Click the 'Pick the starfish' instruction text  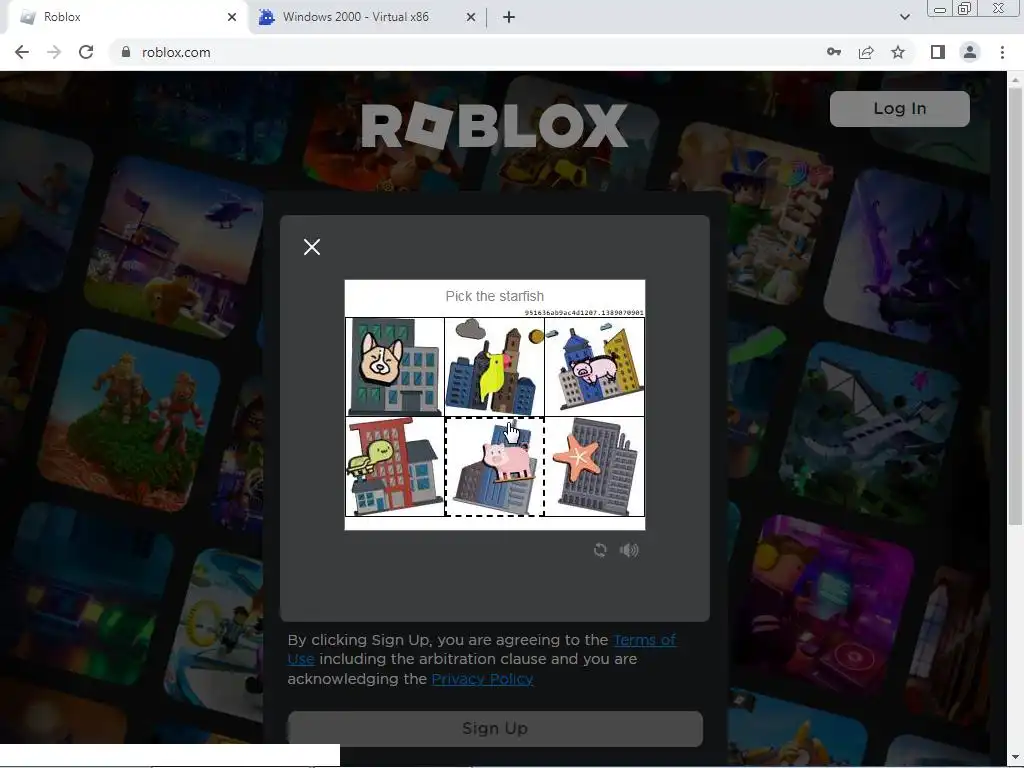coord(494,296)
